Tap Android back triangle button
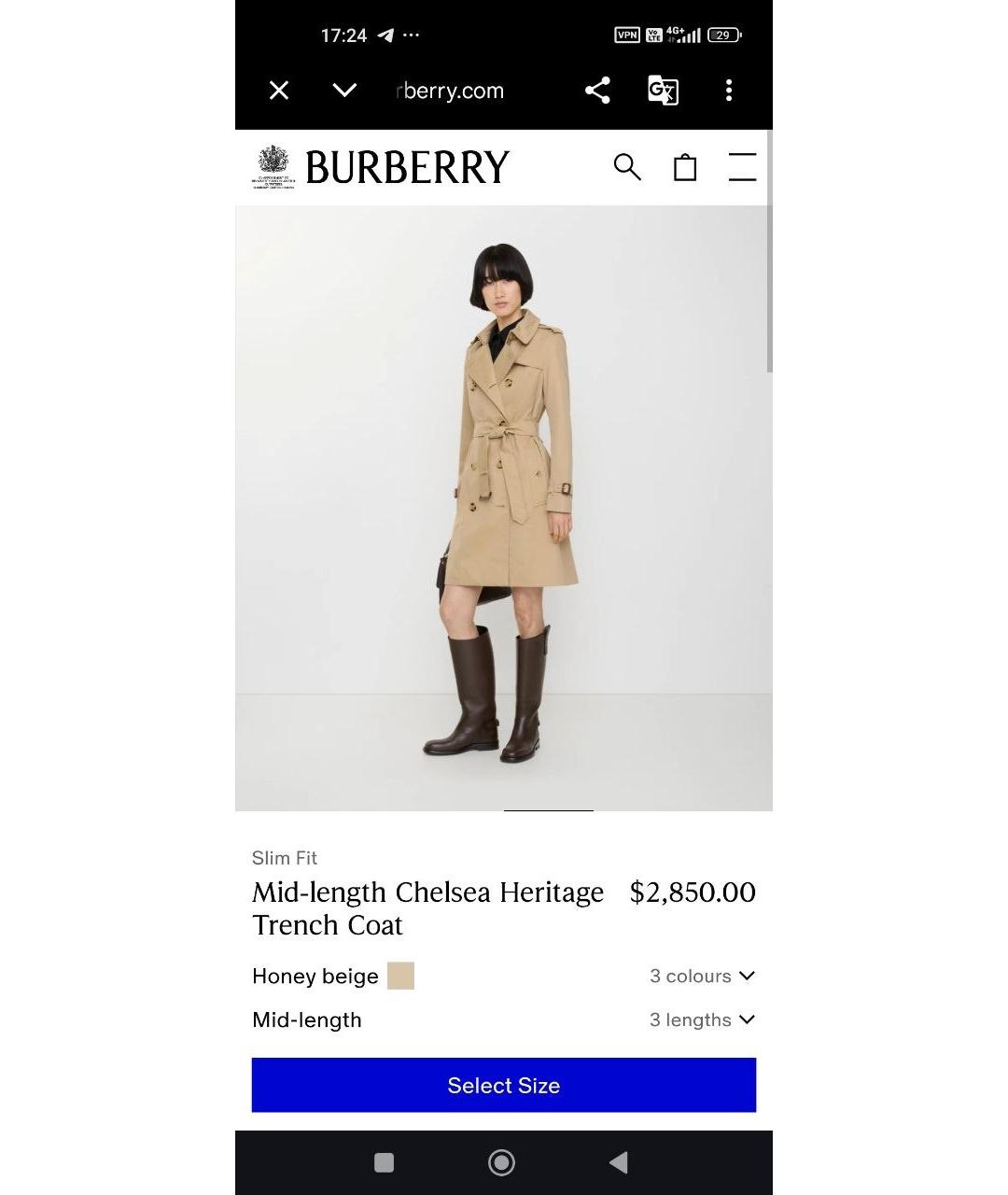The height and width of the screenshot is (1195, 1008). coord(618,1162)
